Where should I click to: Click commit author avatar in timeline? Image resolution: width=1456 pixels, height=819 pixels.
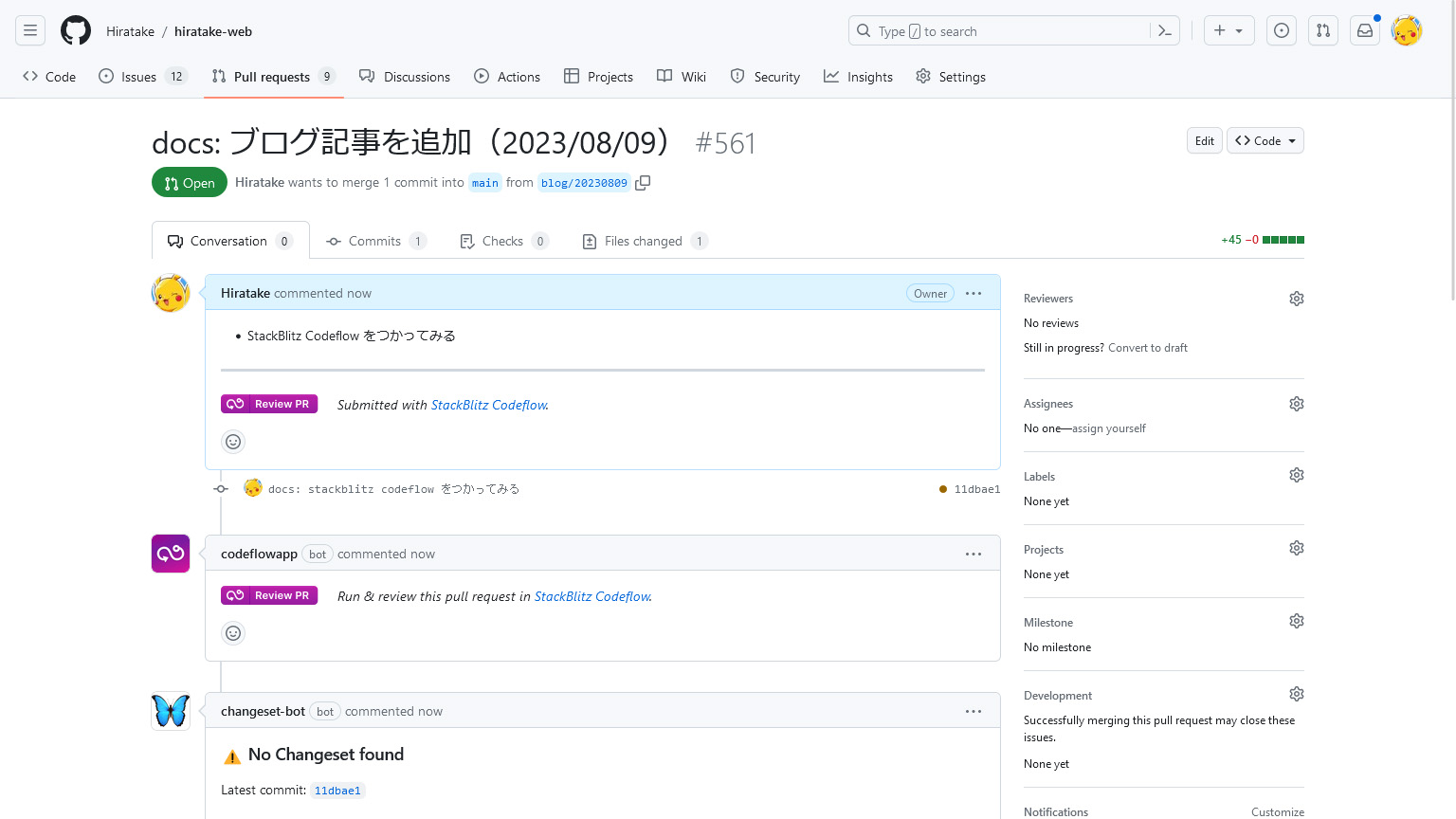tap(253, 488)
